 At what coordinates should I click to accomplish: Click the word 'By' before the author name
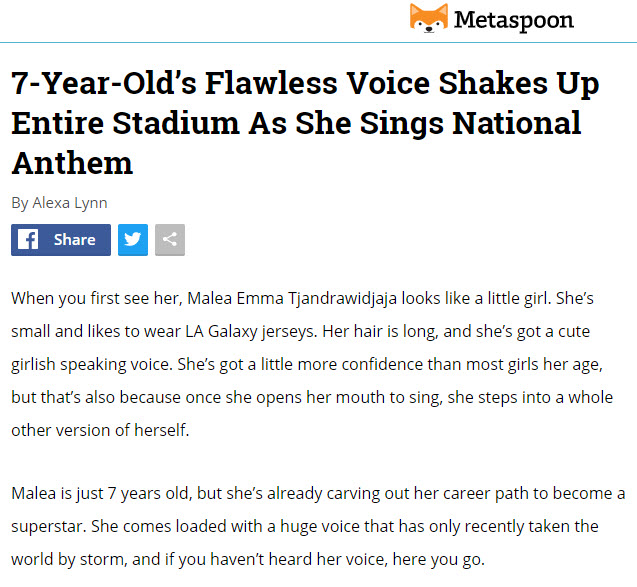[x=20, y=202]
